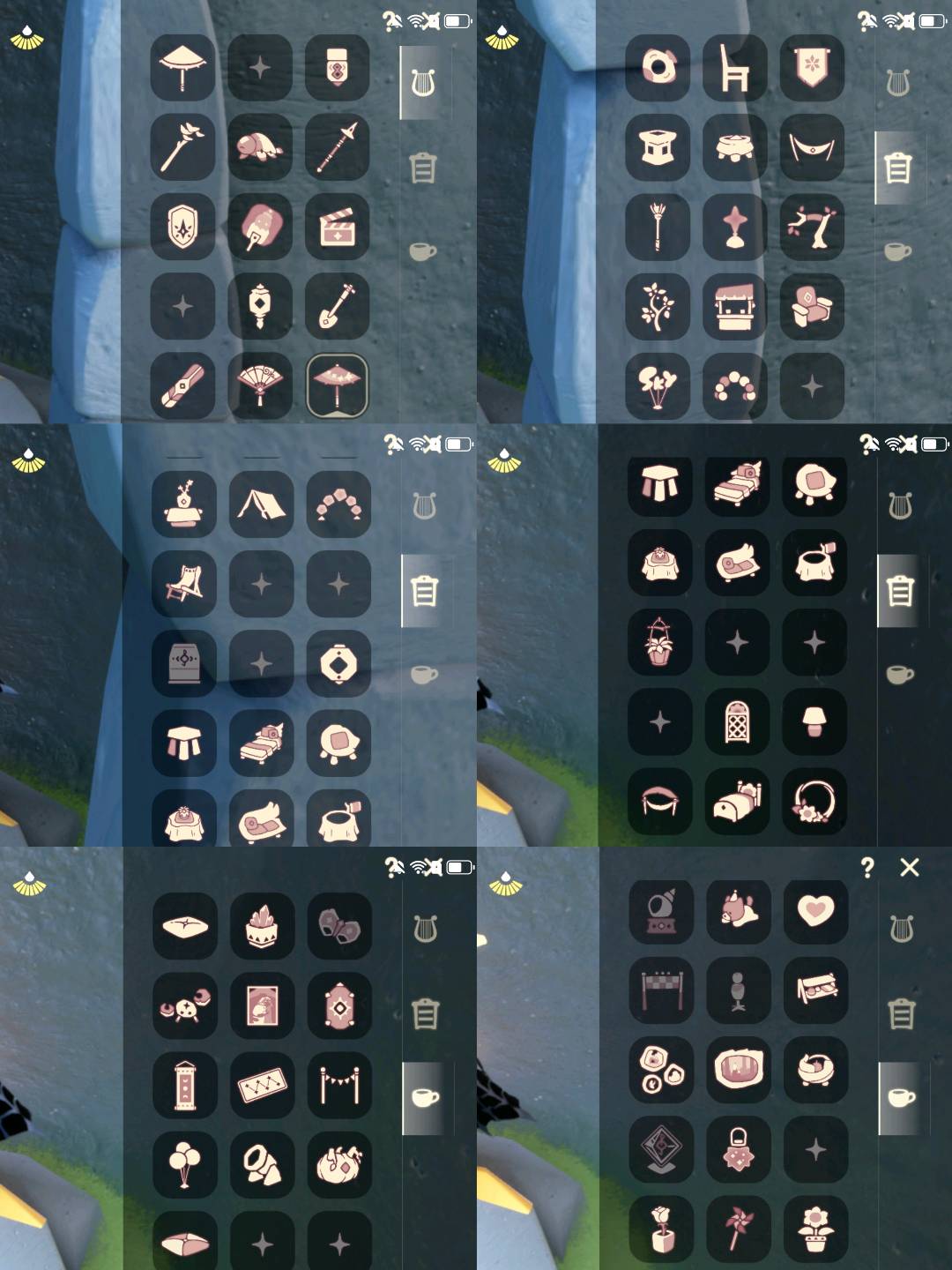Screen dimensions: 952x1270
Task: Select the Sky letter balloons icon
Action: (x=658, y=385)
